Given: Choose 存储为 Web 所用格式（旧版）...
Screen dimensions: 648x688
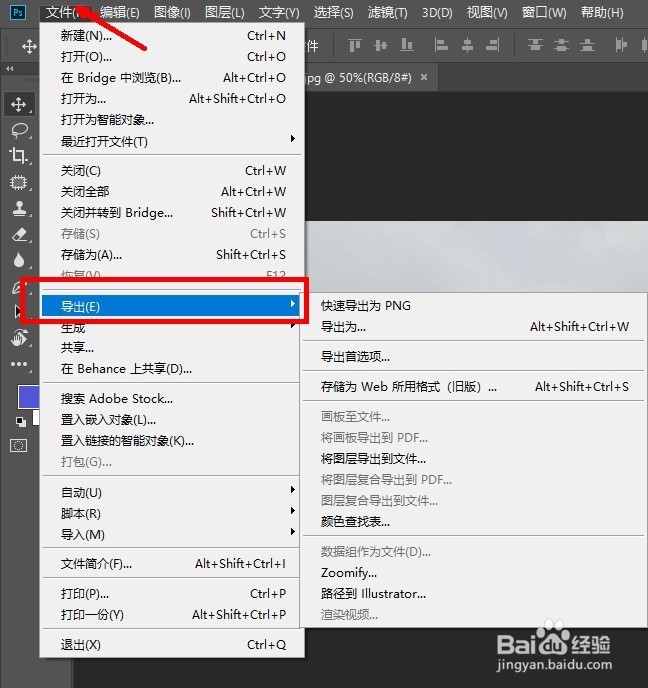Looking at the screenshot, I should point(474,387).
